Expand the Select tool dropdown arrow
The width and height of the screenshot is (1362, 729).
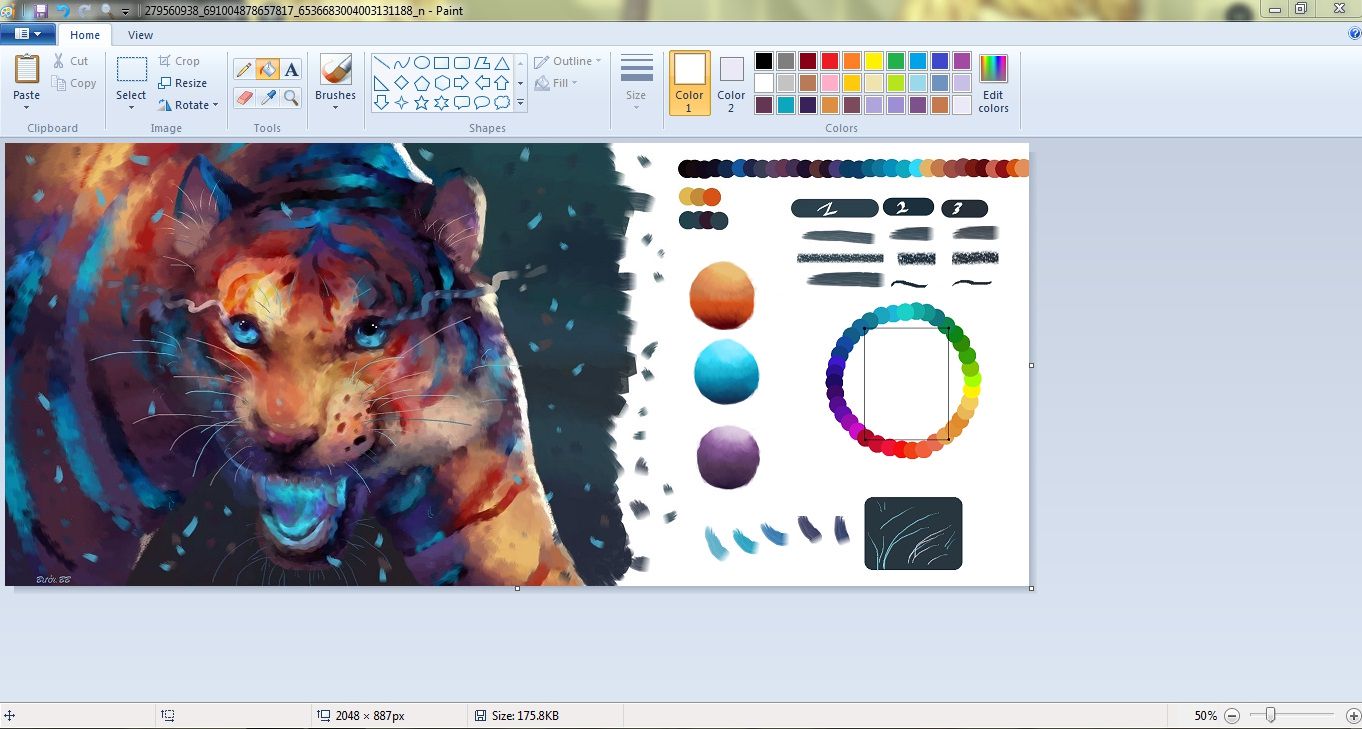point(131,107)
